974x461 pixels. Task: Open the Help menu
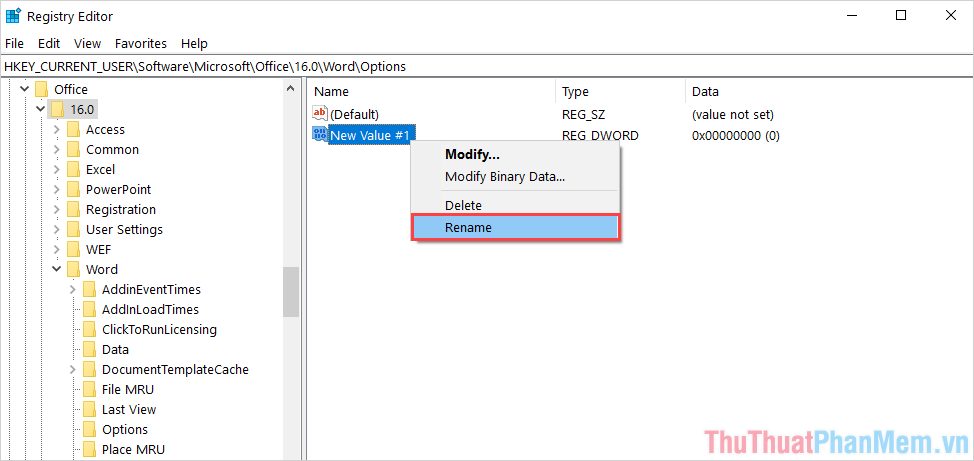pyautogui.click(x=194, y=43)
